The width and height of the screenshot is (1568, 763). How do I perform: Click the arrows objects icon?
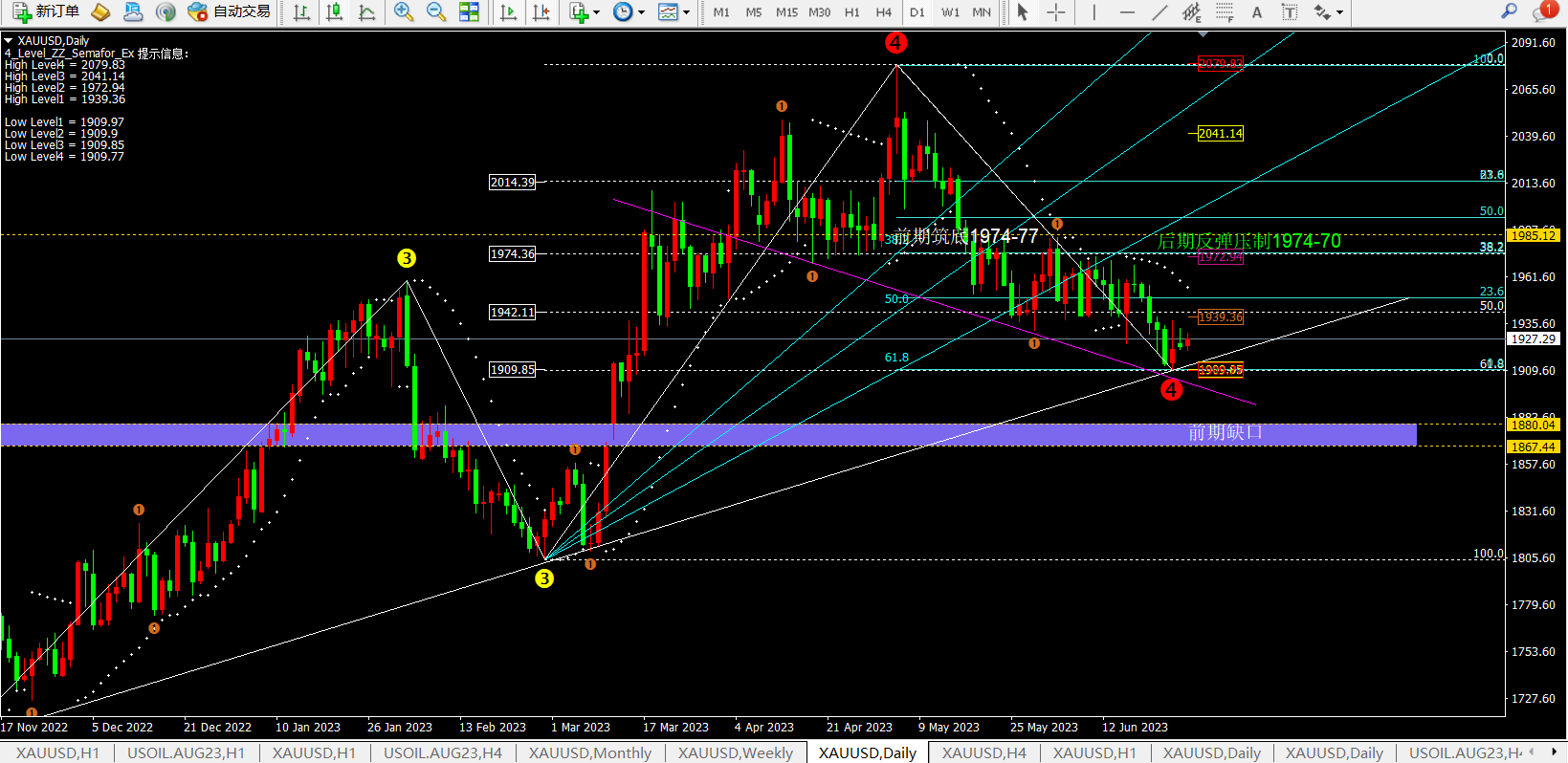(1322, 11)
